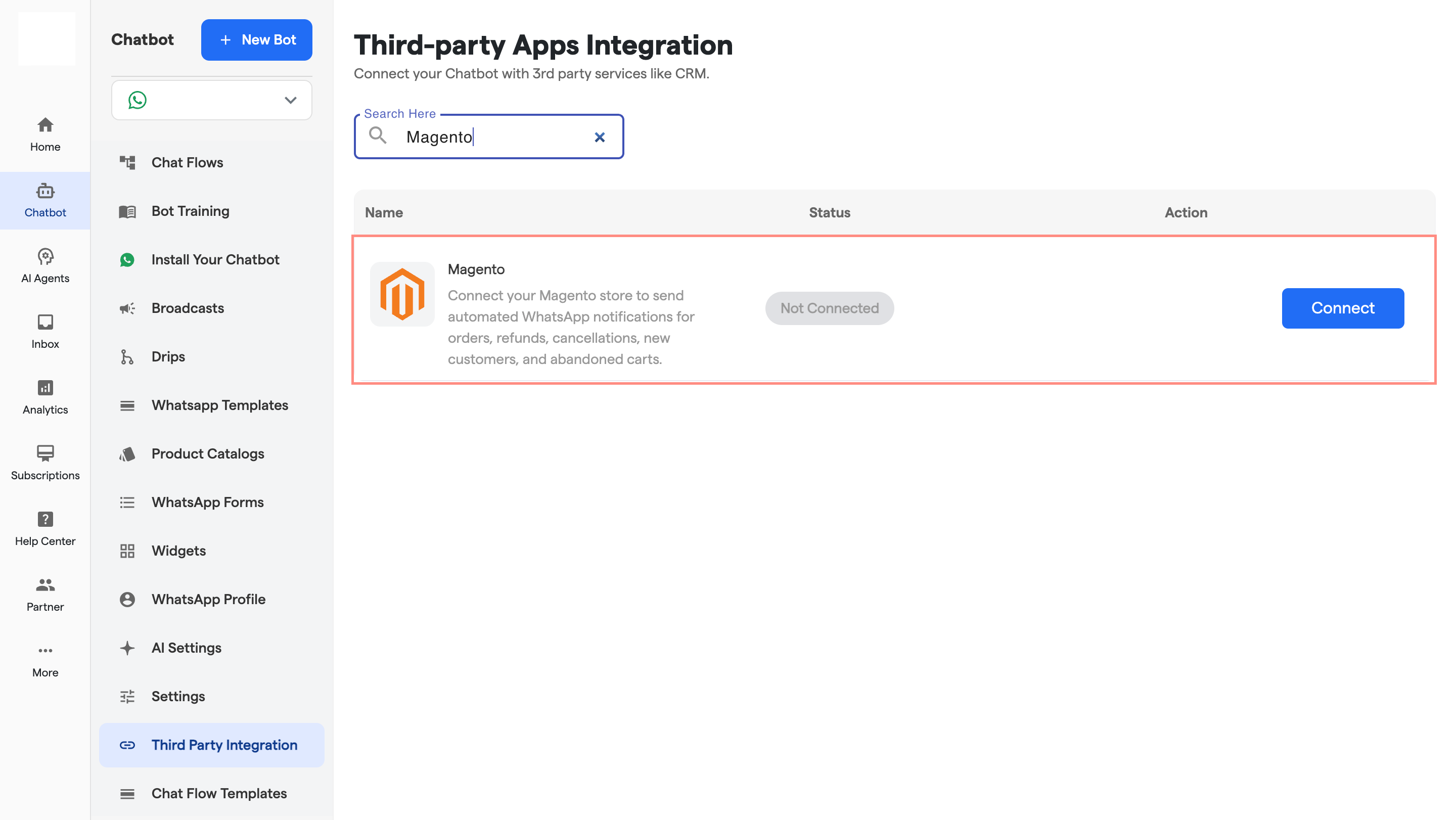Image resolution: width=1456 pixels, height=820 pixels.
Task: Select Third Party Integration menu item
Action: click(x=211, y=745)
